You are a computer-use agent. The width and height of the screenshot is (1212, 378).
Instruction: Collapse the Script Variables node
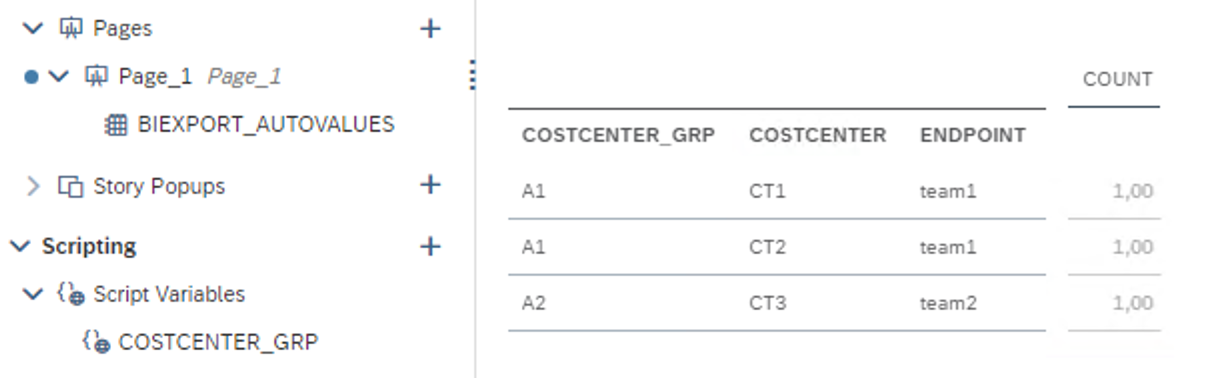(x=33, y=294)
